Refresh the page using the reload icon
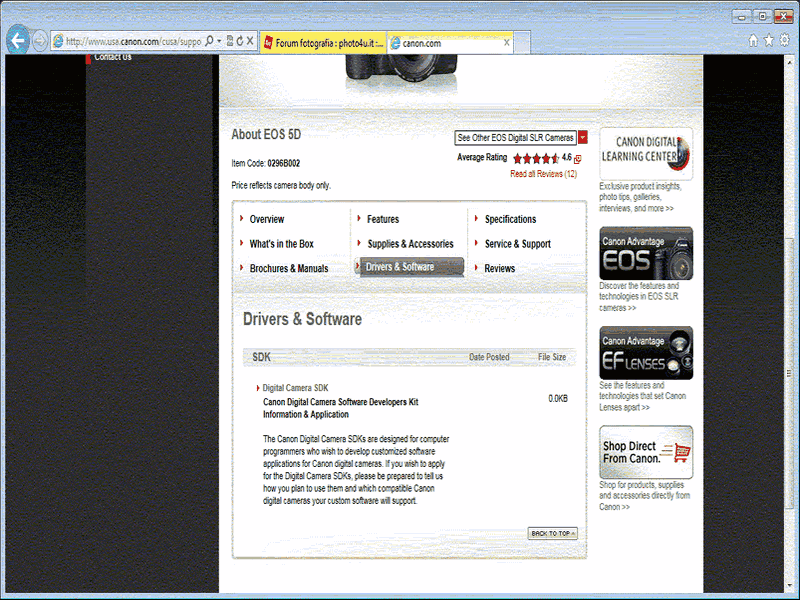Image resolution: width=800 pixels, height=600 pixels. point(240,41)
